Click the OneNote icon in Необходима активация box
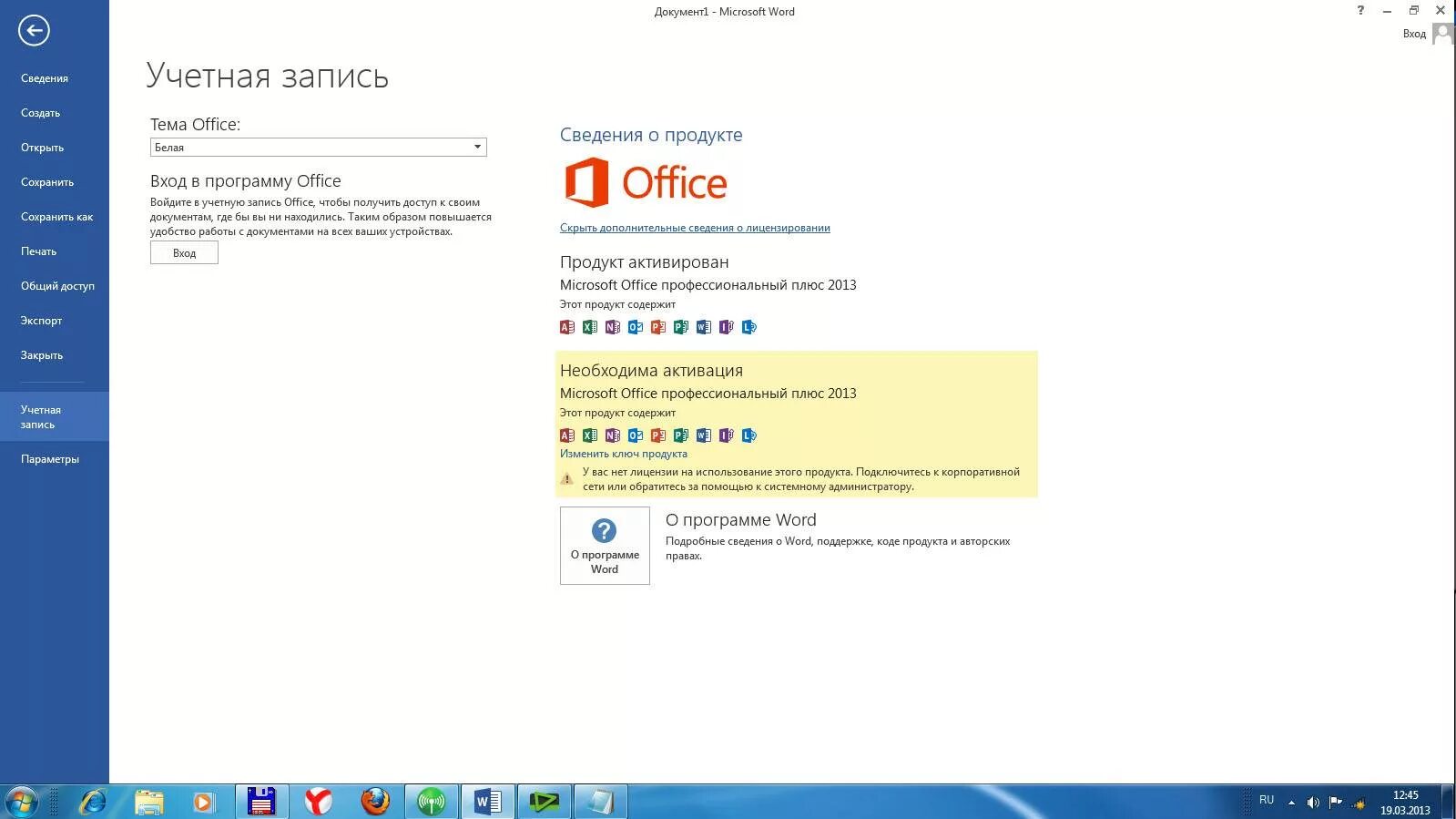1456x819 pixels. point(613,435)
